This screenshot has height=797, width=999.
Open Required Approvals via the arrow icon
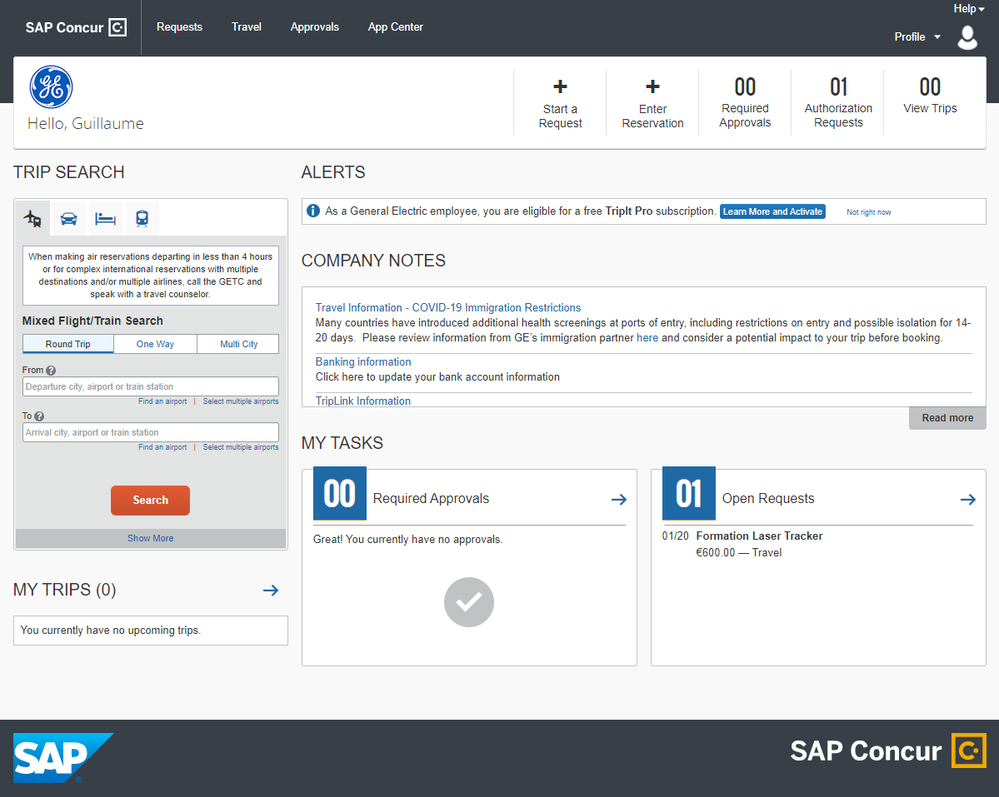pos(619,499)
